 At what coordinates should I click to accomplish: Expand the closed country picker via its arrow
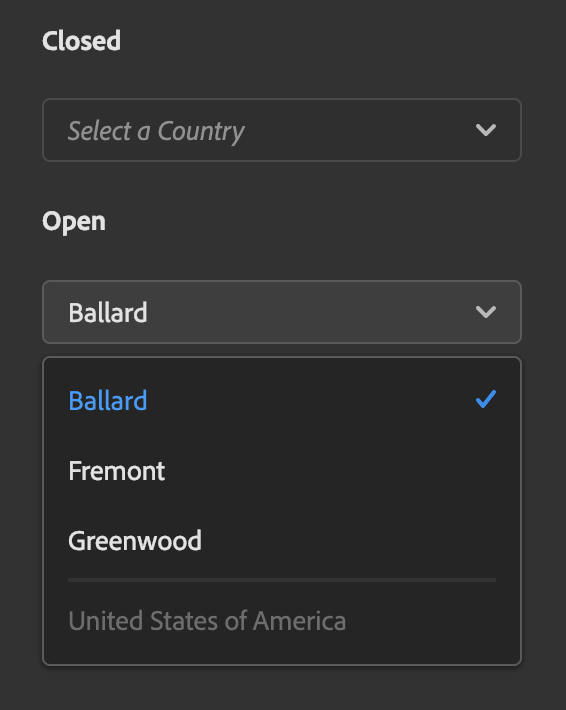pyautogui.click(x=486, y=130)
